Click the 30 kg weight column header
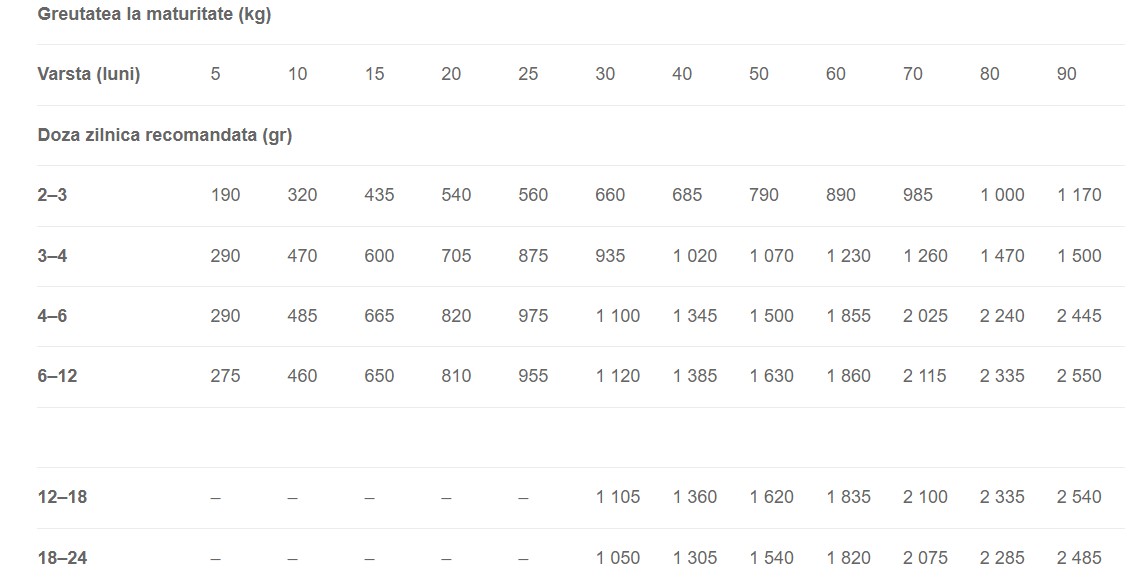The image size is (1147, 583). click(605, 74)
